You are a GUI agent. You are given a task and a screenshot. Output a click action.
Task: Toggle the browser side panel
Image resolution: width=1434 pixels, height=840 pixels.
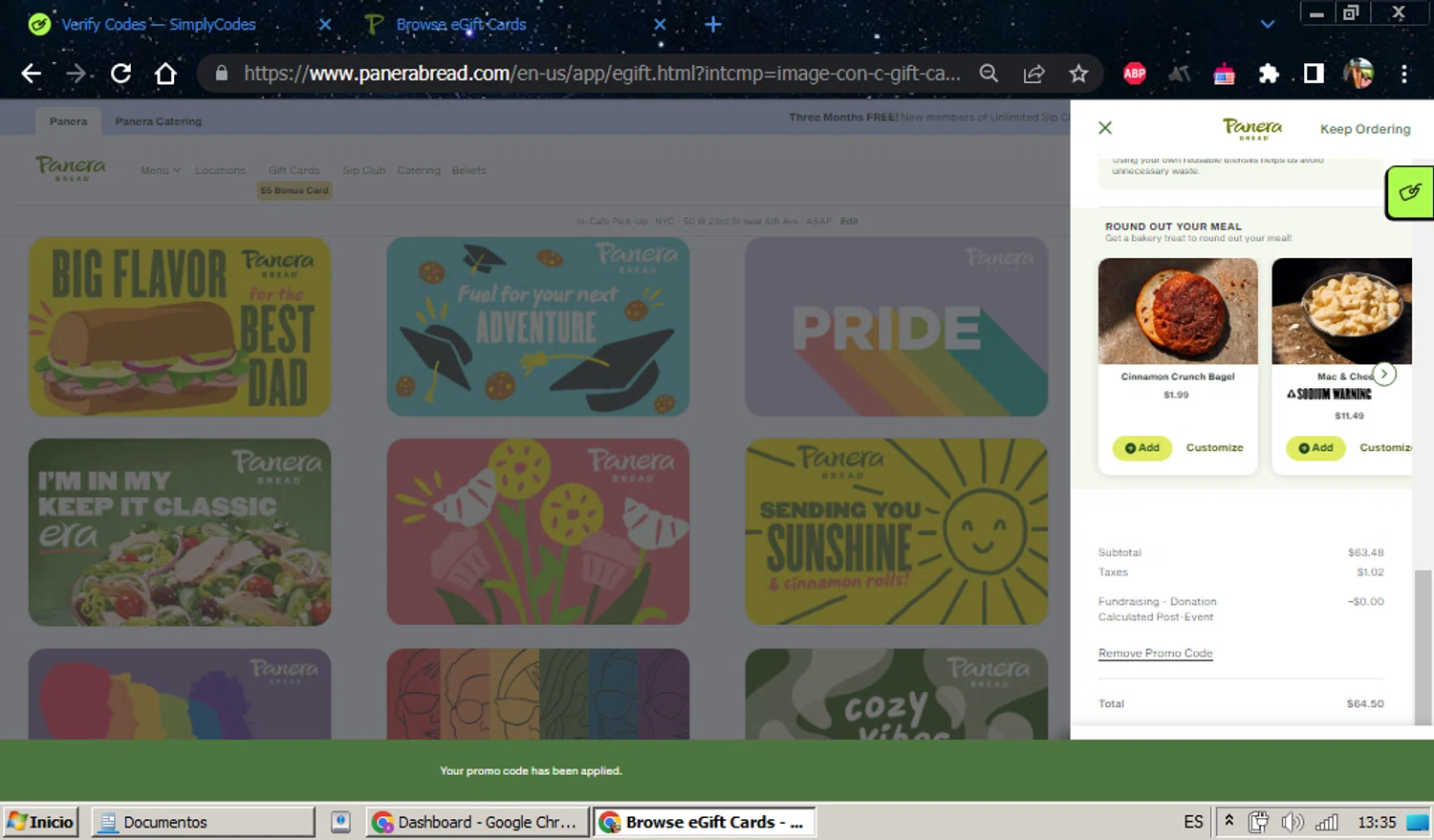1314,74
